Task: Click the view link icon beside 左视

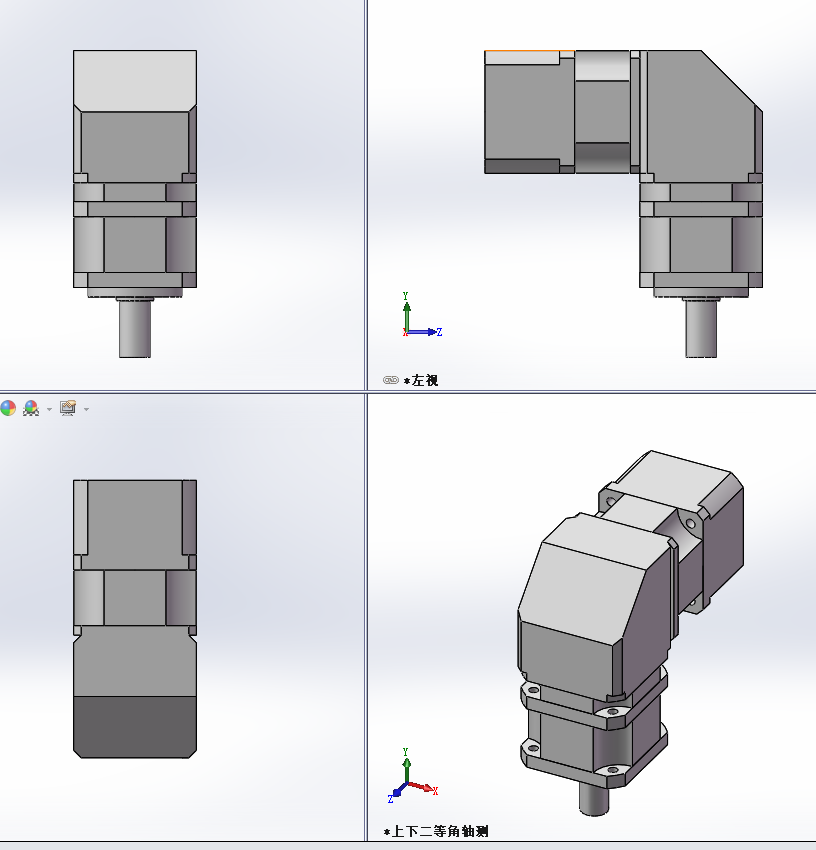Action: 390,380
